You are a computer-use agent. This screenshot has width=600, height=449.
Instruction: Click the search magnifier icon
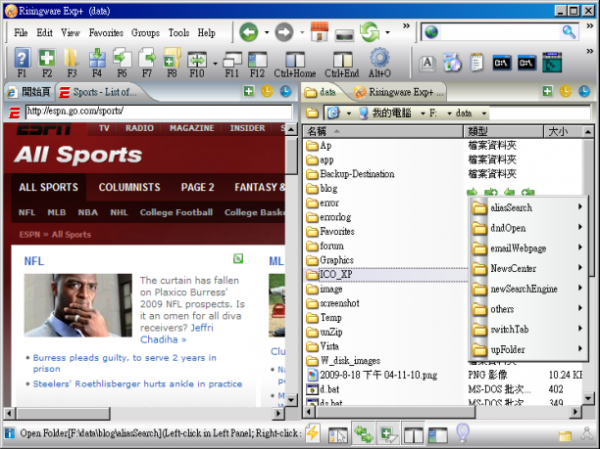(x=569, y=32)
